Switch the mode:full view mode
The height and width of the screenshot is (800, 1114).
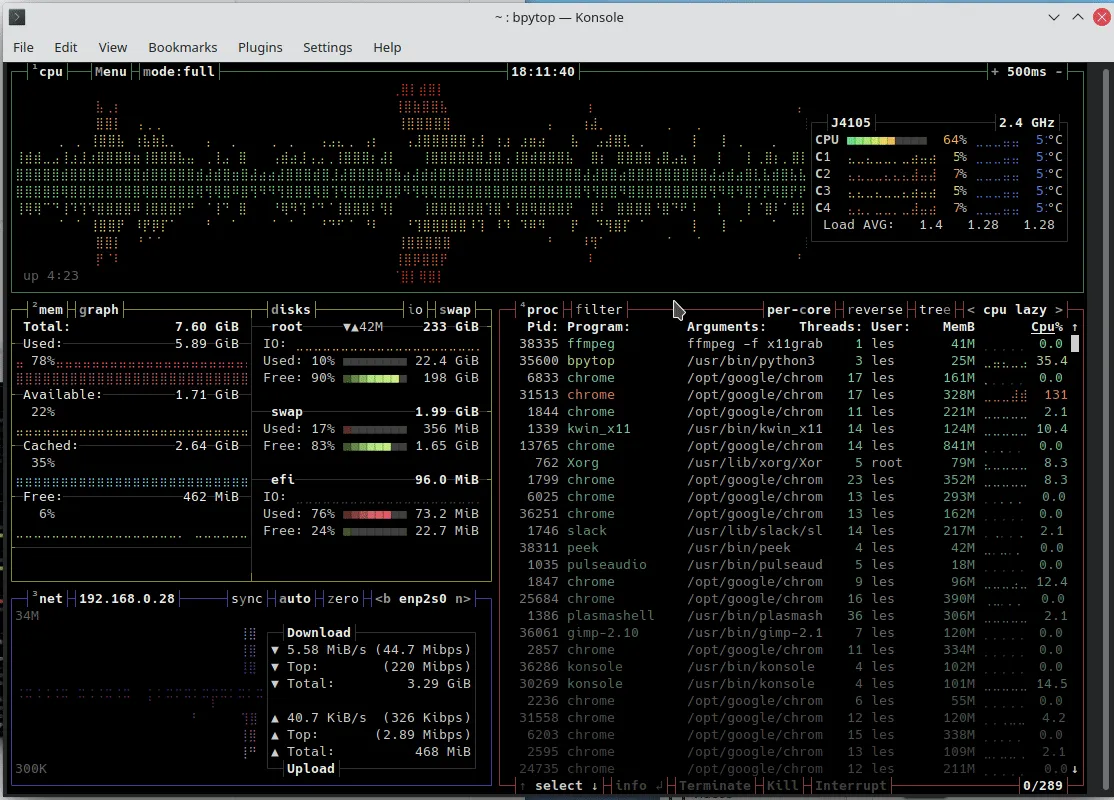(178, 71)
